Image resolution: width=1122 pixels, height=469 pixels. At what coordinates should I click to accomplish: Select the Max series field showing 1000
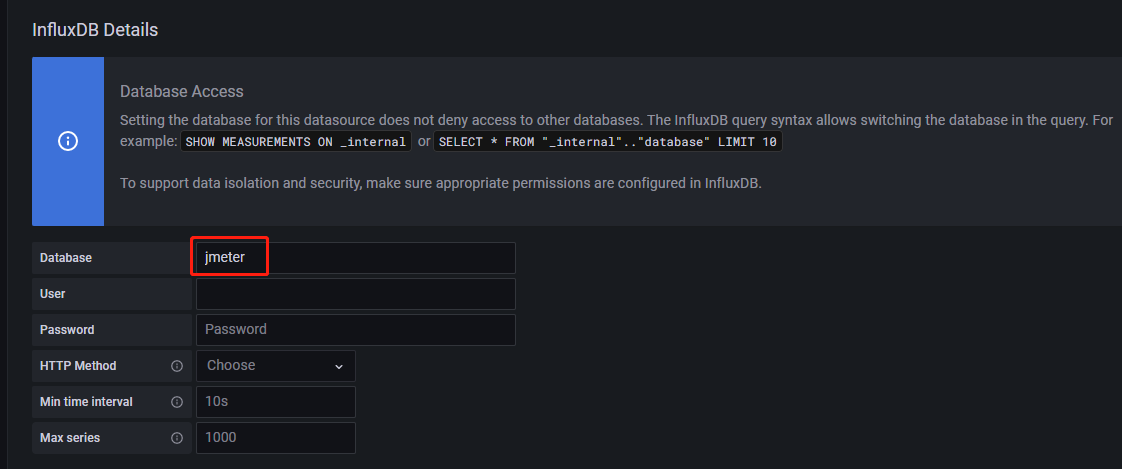[275, 438]
